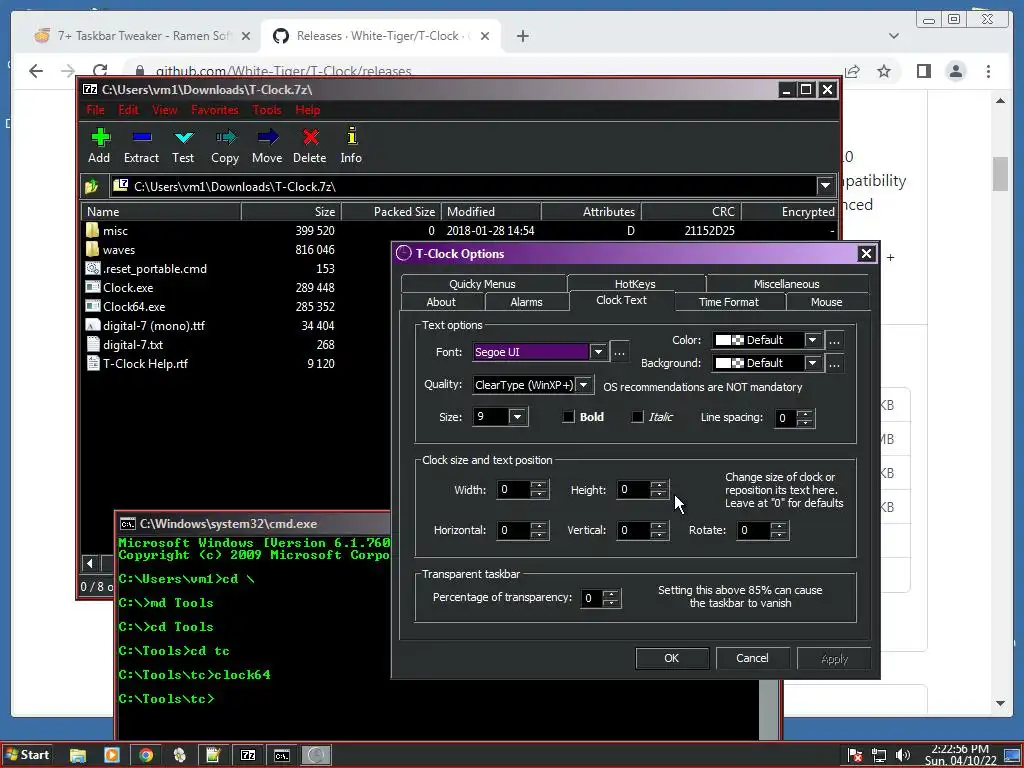Open the 7-Zip Favorites menu
This screenshot has width=1024, height=768.
(214, 110)
